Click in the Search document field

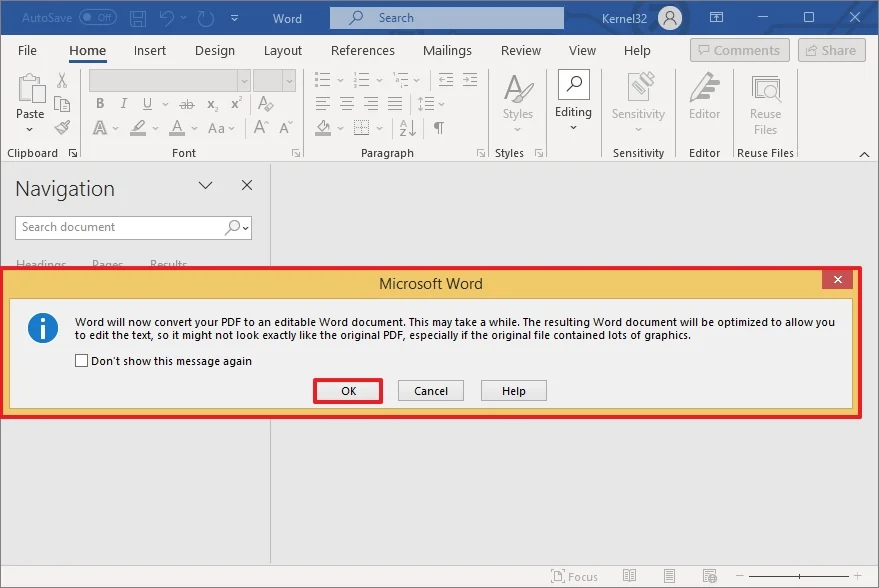[x=133, y=228]
